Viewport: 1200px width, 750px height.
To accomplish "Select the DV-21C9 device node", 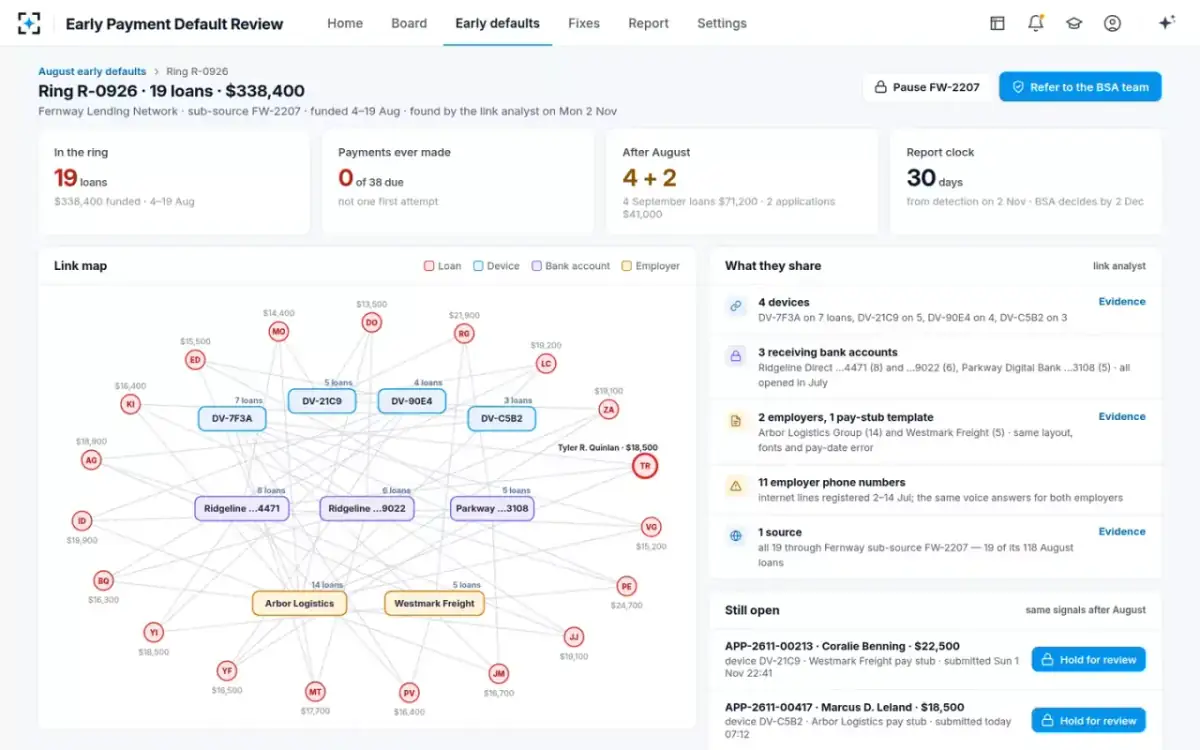I will [322, 401].
